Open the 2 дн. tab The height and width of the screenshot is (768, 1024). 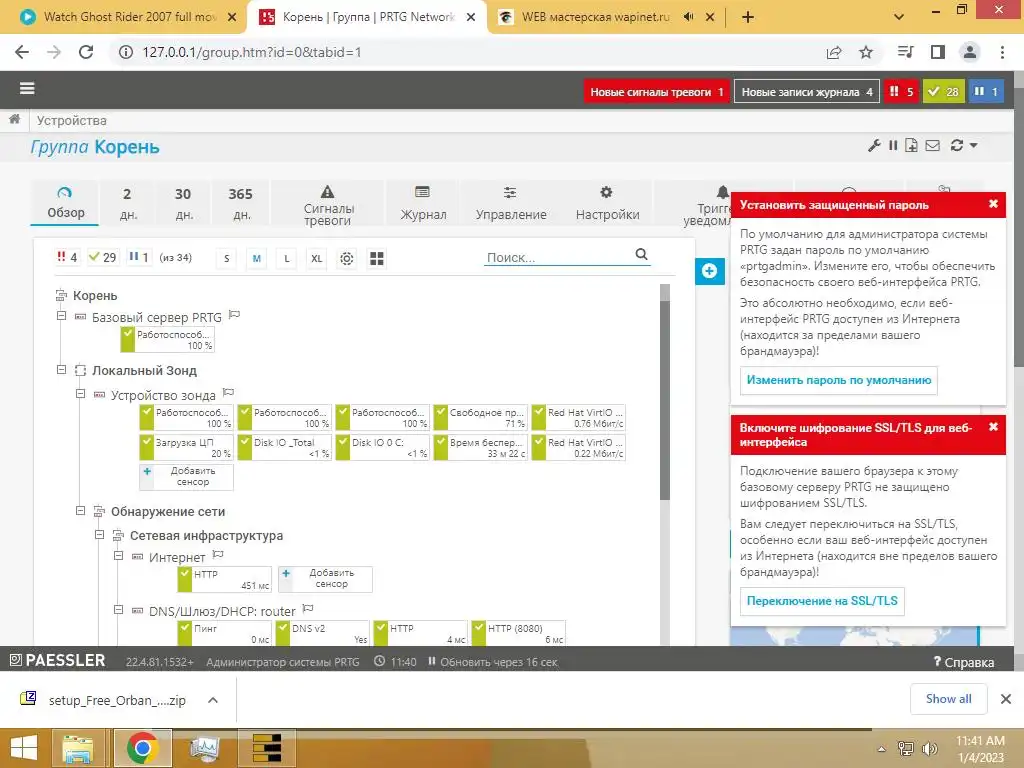tap(127, 204)
